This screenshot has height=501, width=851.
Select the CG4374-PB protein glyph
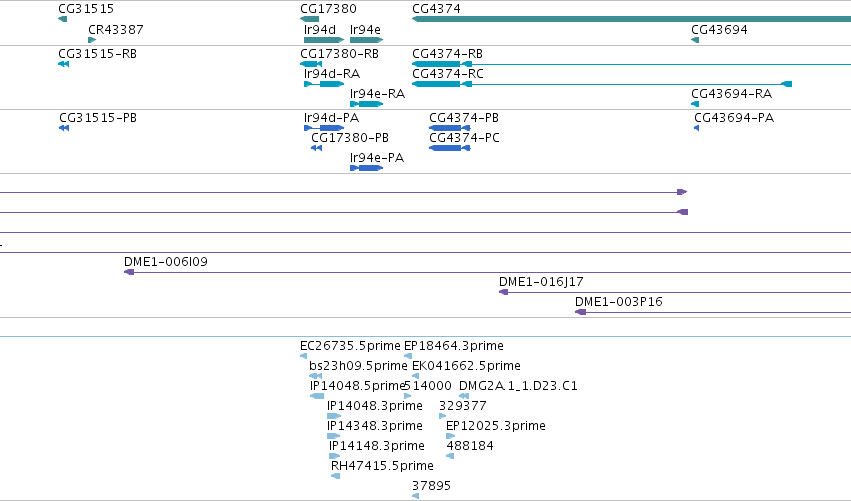pyautogui.click(x=449, y=128)
